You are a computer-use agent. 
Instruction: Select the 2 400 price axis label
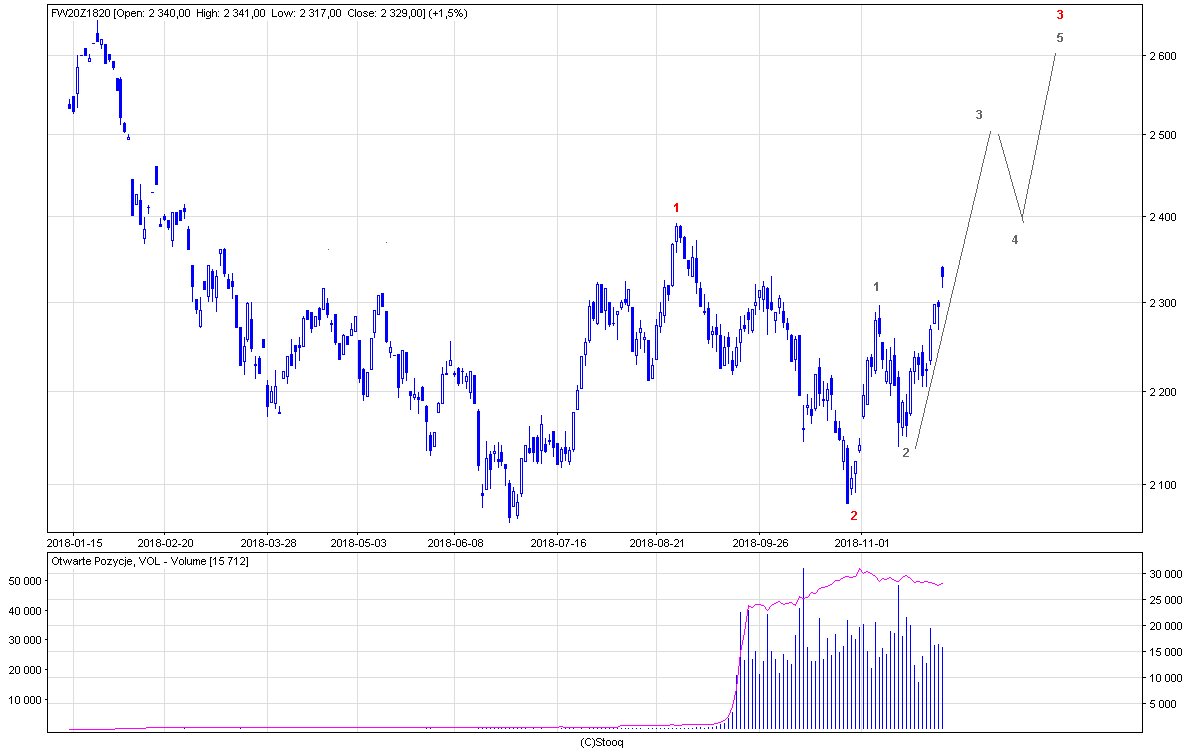pyautogui.click(x=1162, y=217)
